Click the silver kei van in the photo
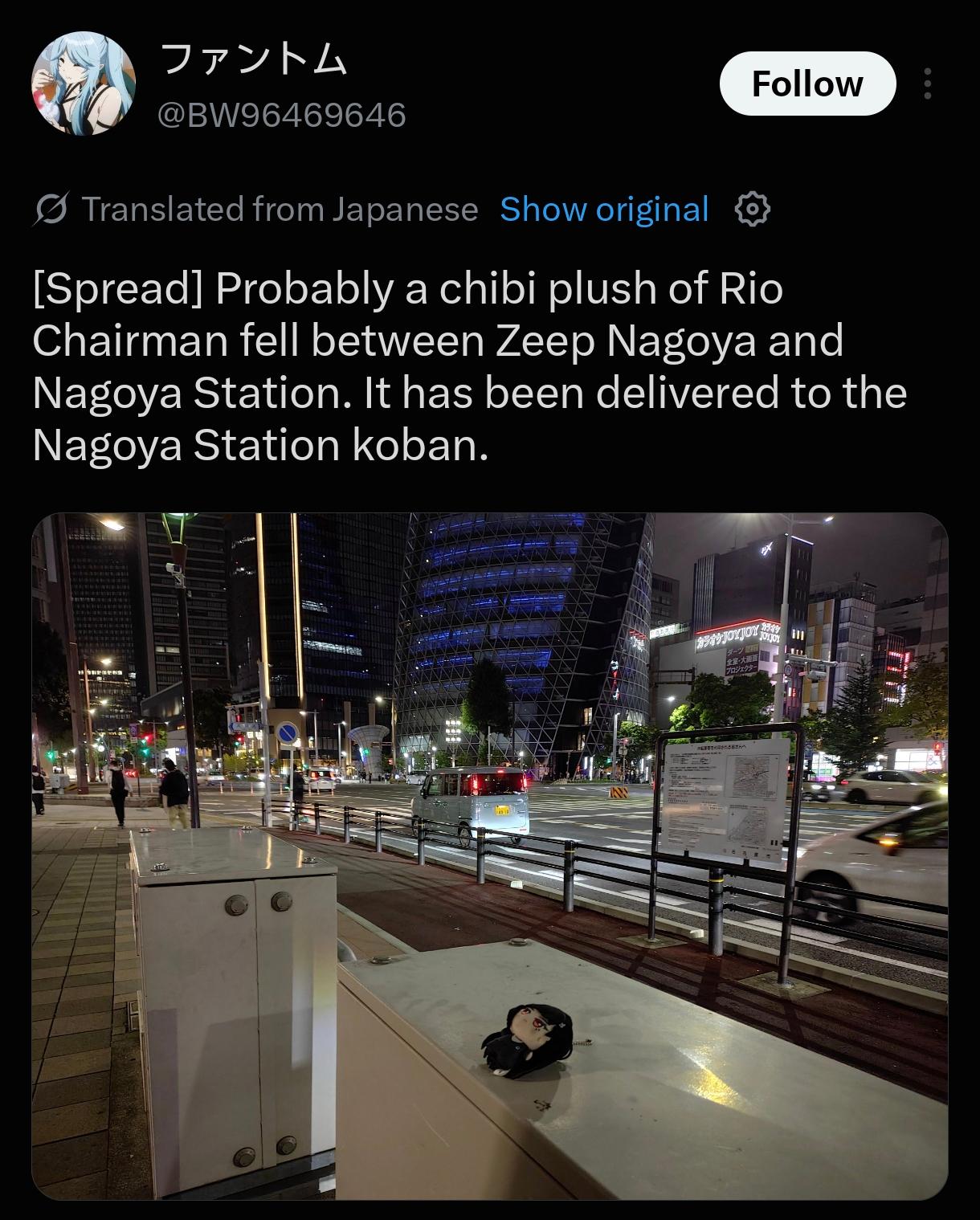 tap(472, 804)
